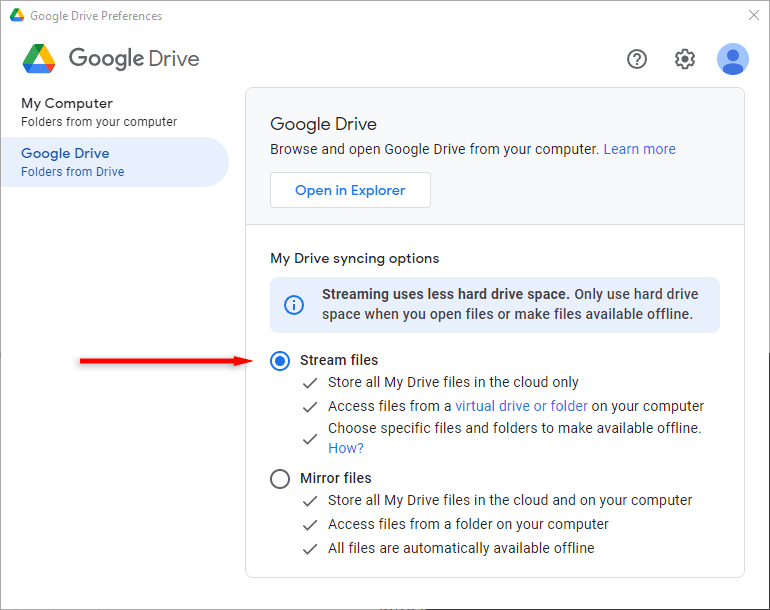Select the Stream files radio button
Image resolution: width=770 pixels, height=610 pixels.
280,361
